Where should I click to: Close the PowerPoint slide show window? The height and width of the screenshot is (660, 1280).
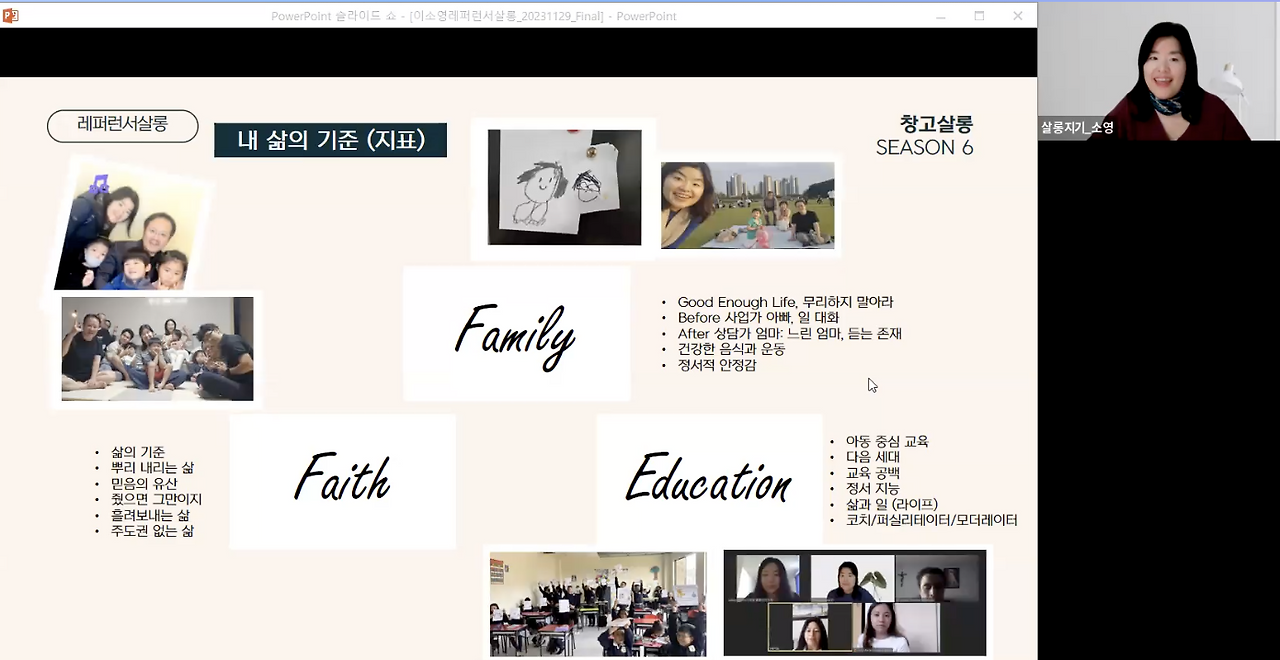1017,16
